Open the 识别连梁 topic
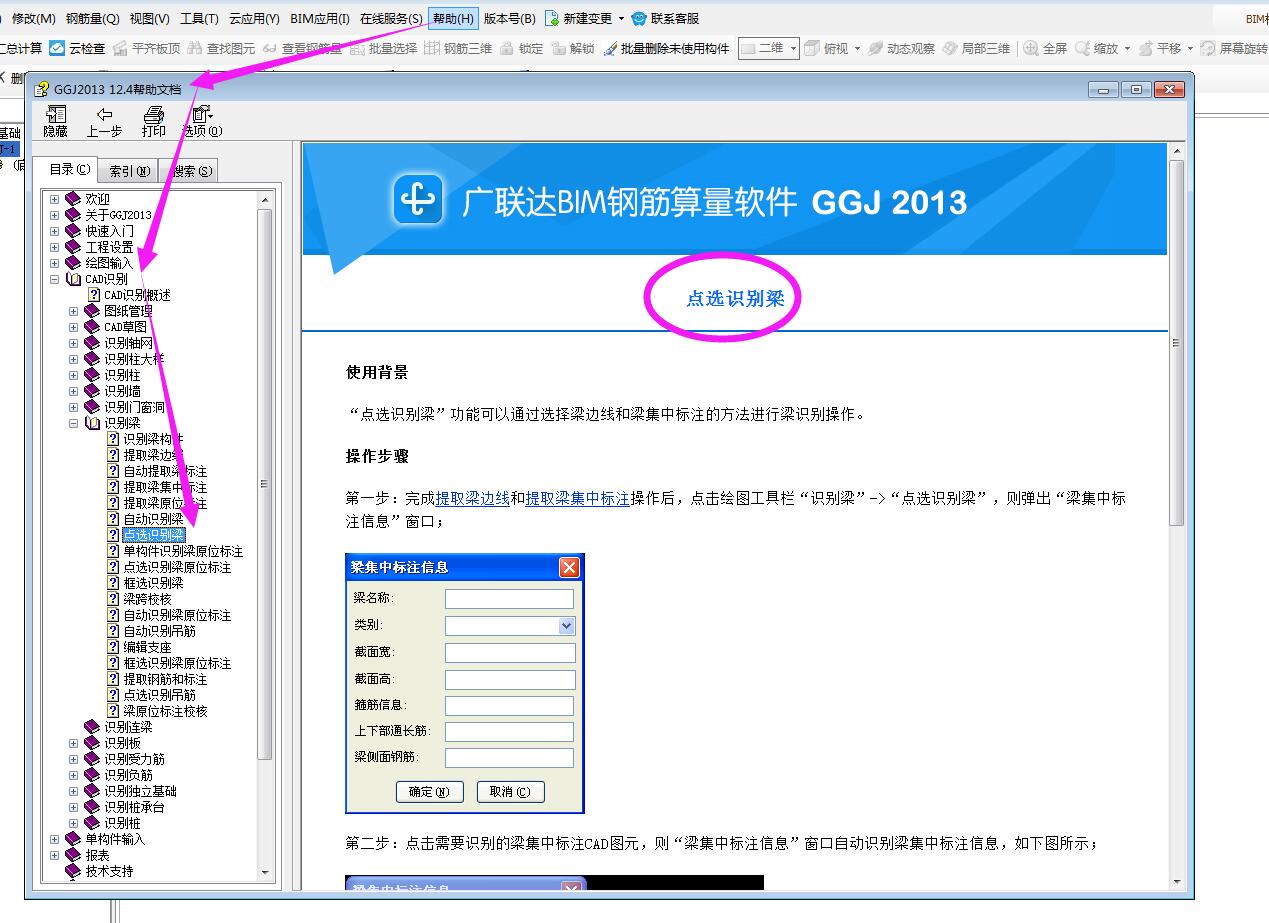Screen dimensions: 1269x923 [128, 727]
